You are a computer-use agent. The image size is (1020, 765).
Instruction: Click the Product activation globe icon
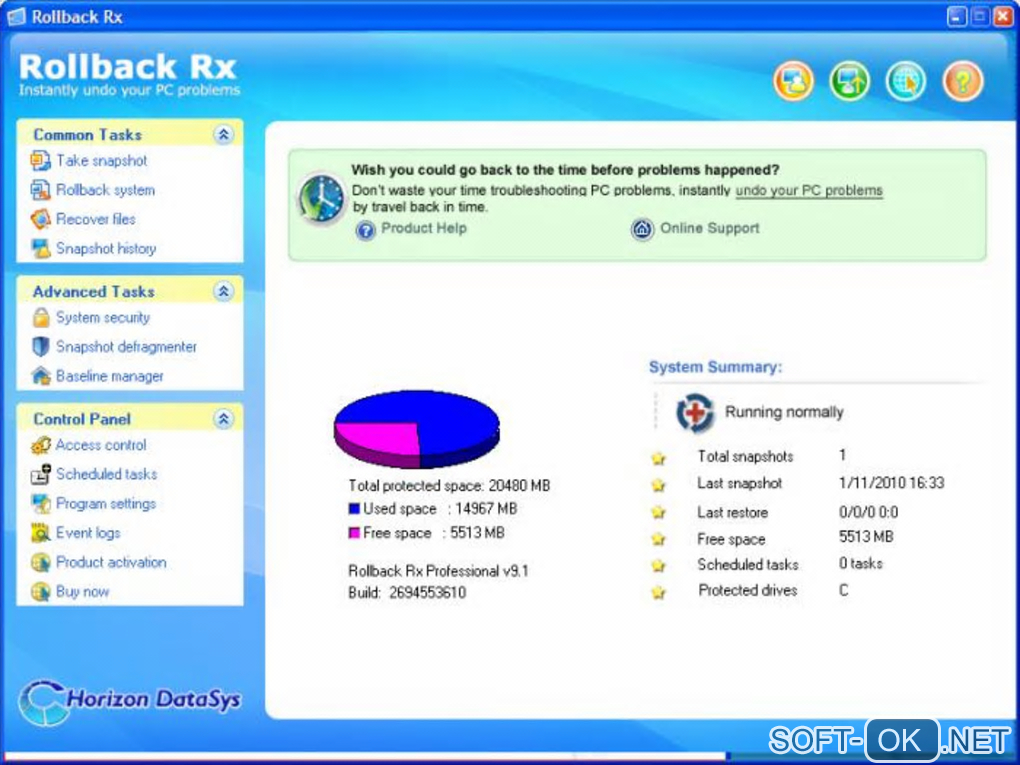[40, 562]
